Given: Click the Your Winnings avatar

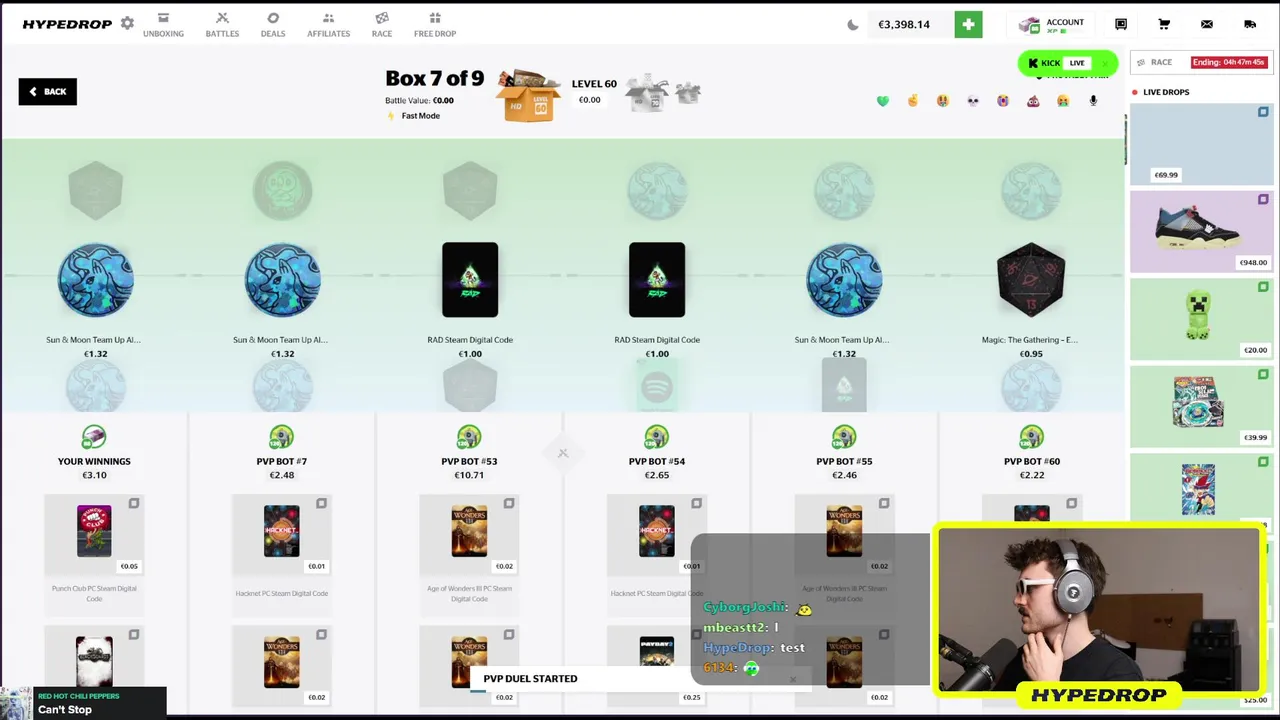Looking at the screenshot, I should (94, 437).
